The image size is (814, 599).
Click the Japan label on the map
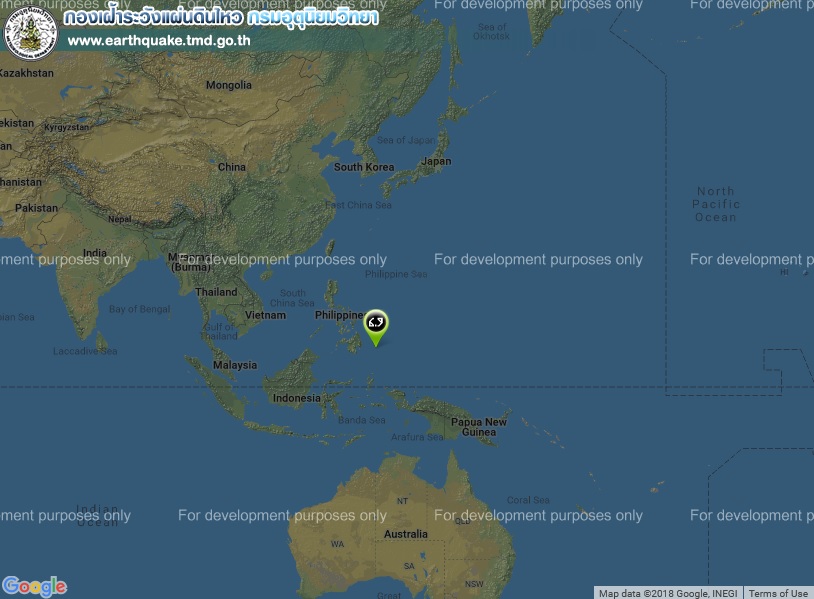(x=436, y=161)
